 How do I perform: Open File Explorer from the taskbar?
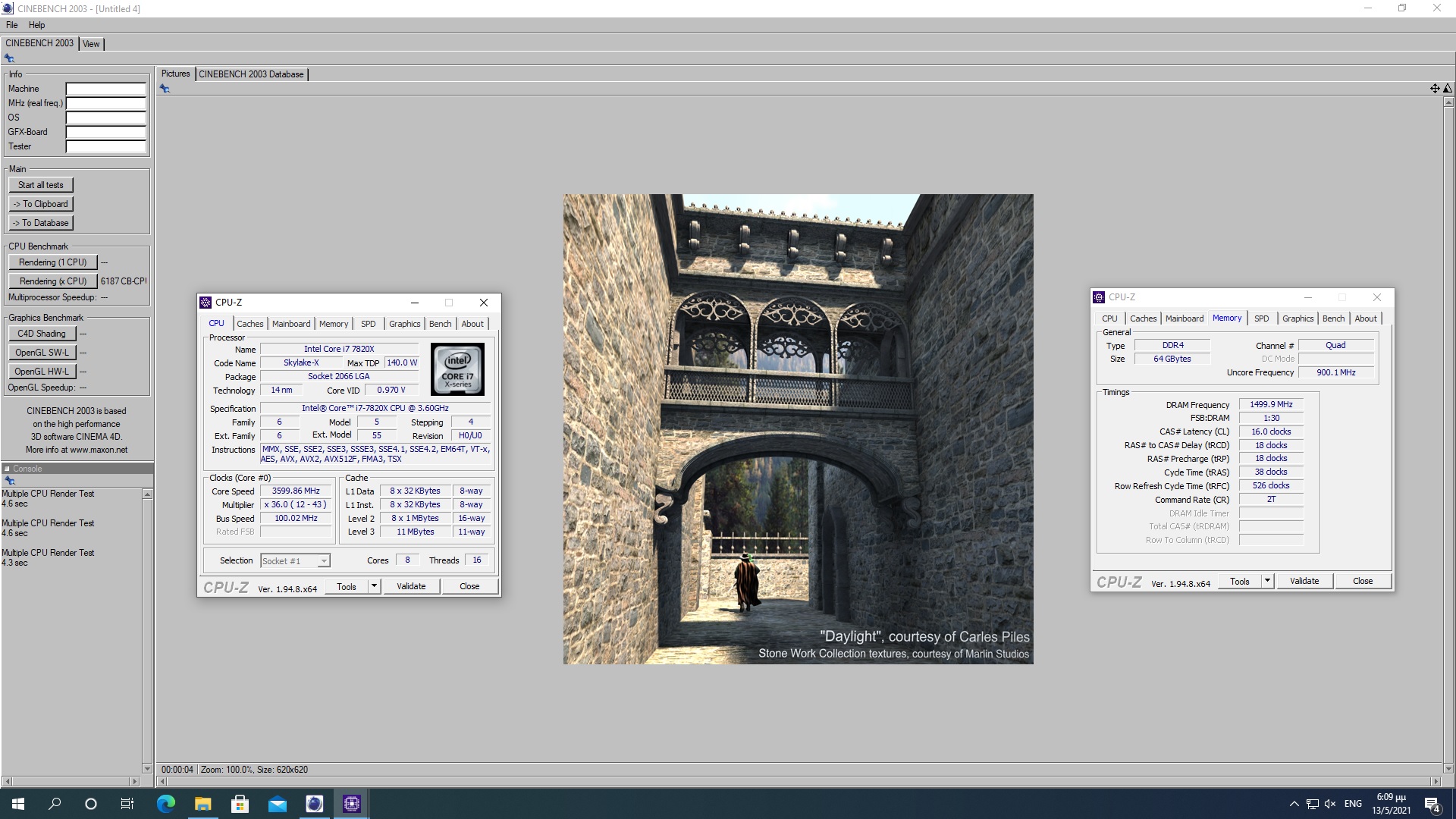click(202, 804)
